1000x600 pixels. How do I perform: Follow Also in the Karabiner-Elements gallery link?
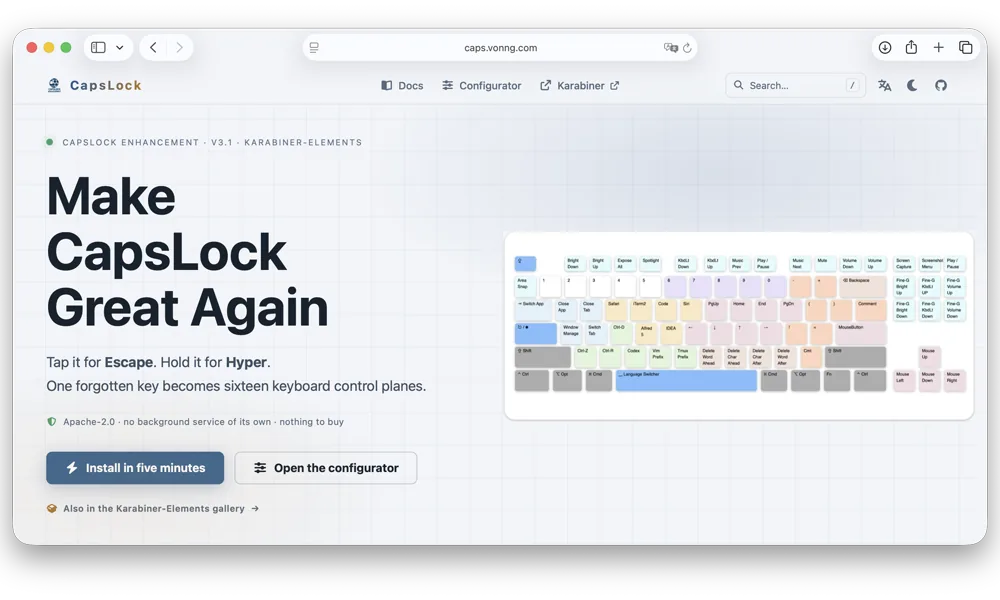click(x=154, y=509)
